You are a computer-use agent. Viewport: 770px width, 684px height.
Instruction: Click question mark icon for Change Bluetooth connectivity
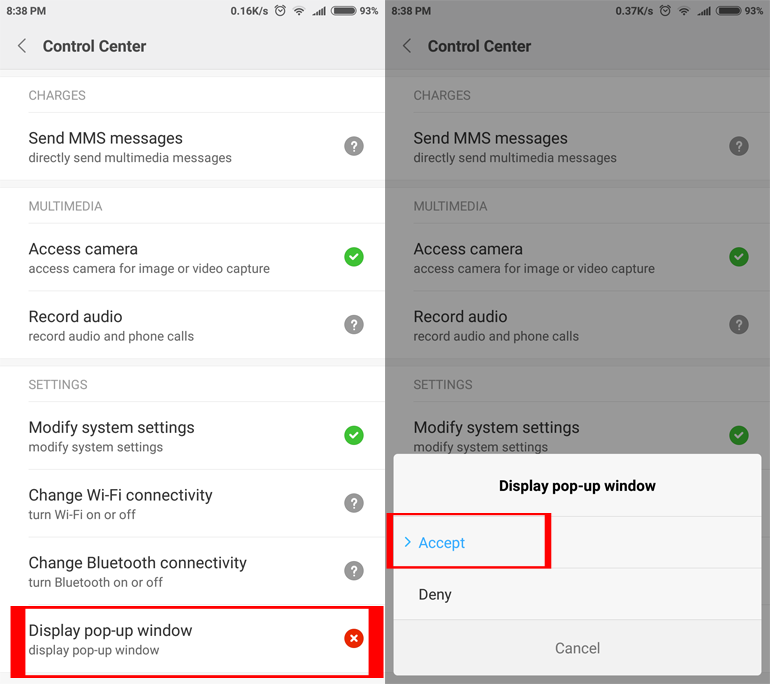point(354,571)
